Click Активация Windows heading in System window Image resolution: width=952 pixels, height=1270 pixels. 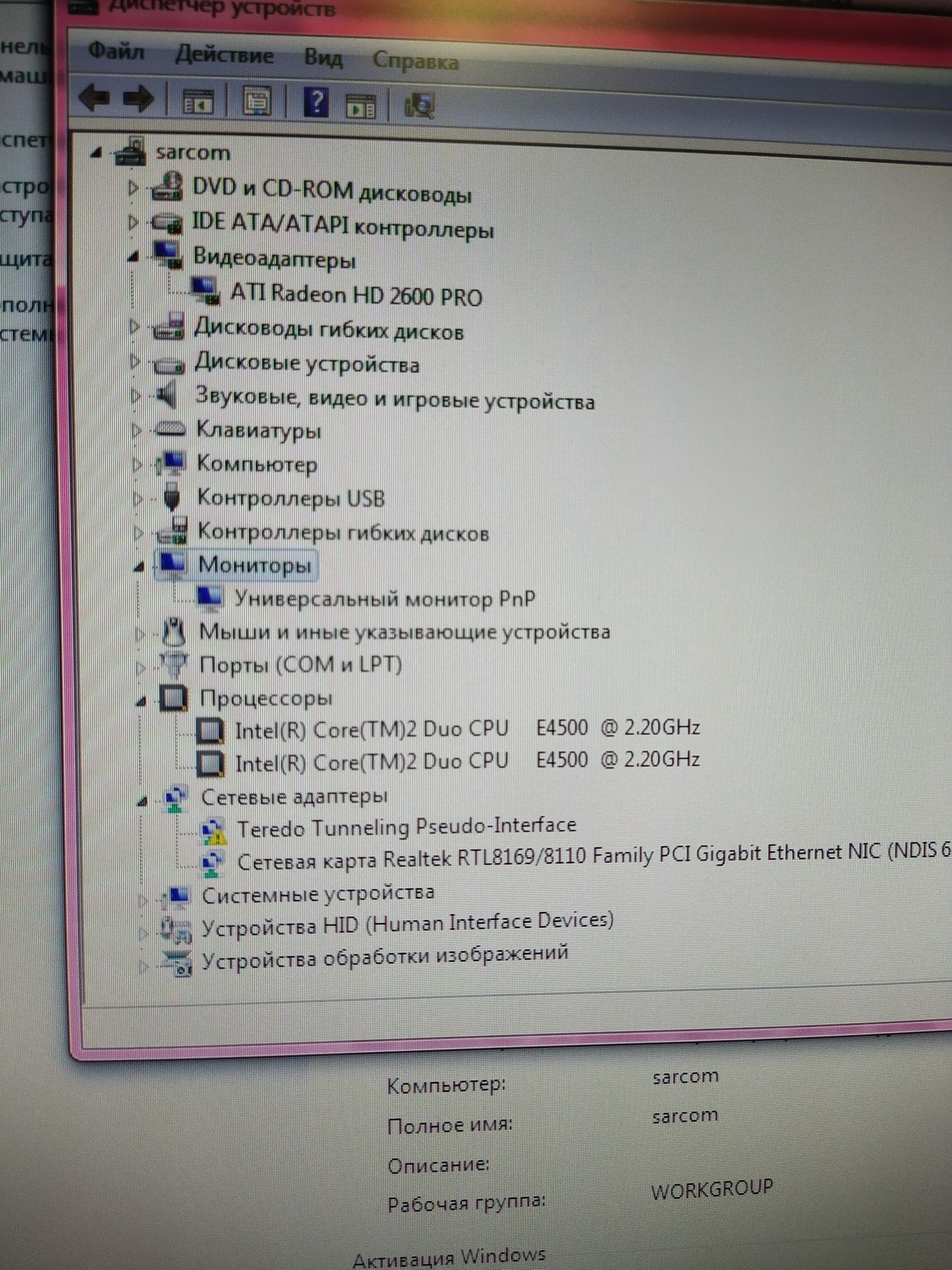(449, 1256)
